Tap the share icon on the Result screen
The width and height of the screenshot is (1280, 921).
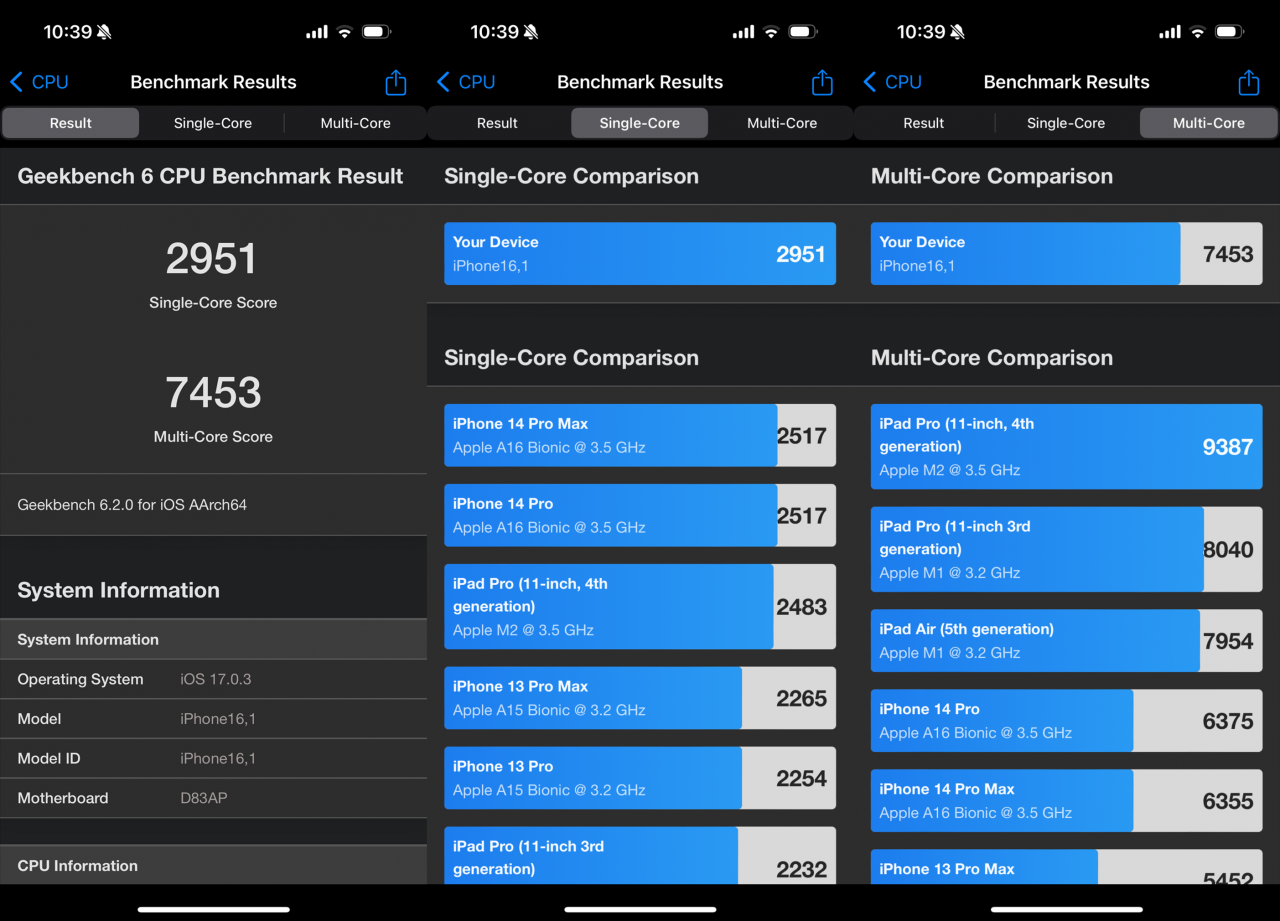coord(395,82)
